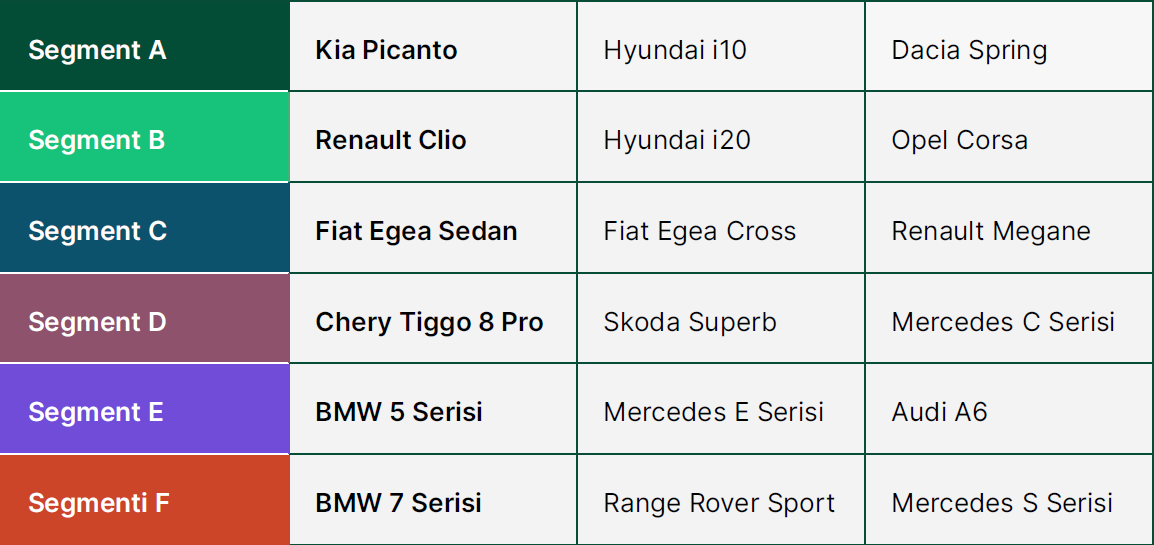This screenshot has height=545, width=1154.
Task: Select the Hyundai i20 cell
Action: (677, 140)
